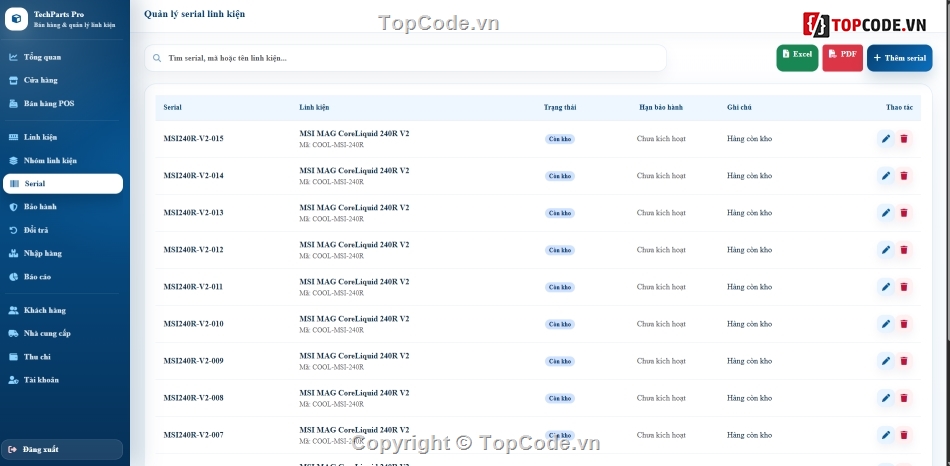Edit serial MSI240R-V2-011 with pencil icon
The image size is (950, 466).
click(886, 287)
